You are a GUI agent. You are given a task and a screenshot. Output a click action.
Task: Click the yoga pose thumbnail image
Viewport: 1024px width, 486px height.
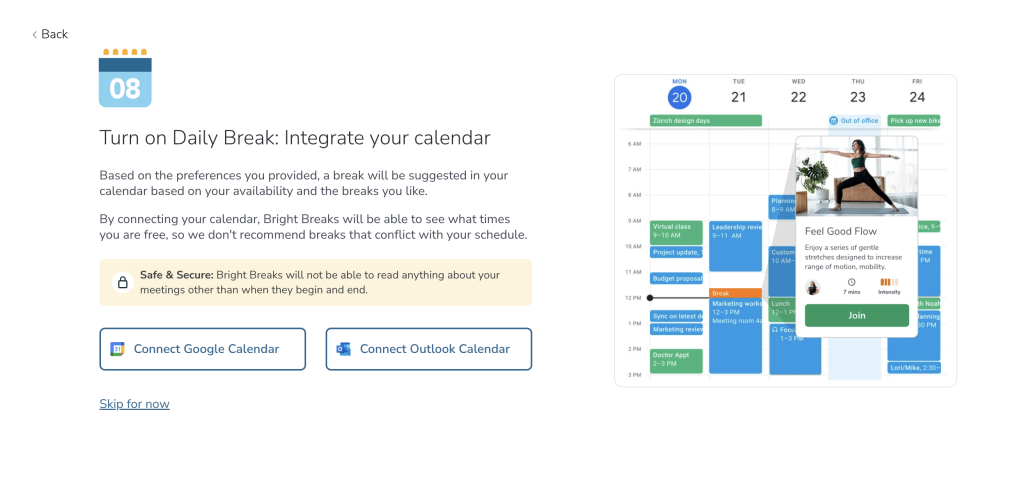[x=856, y=176]
